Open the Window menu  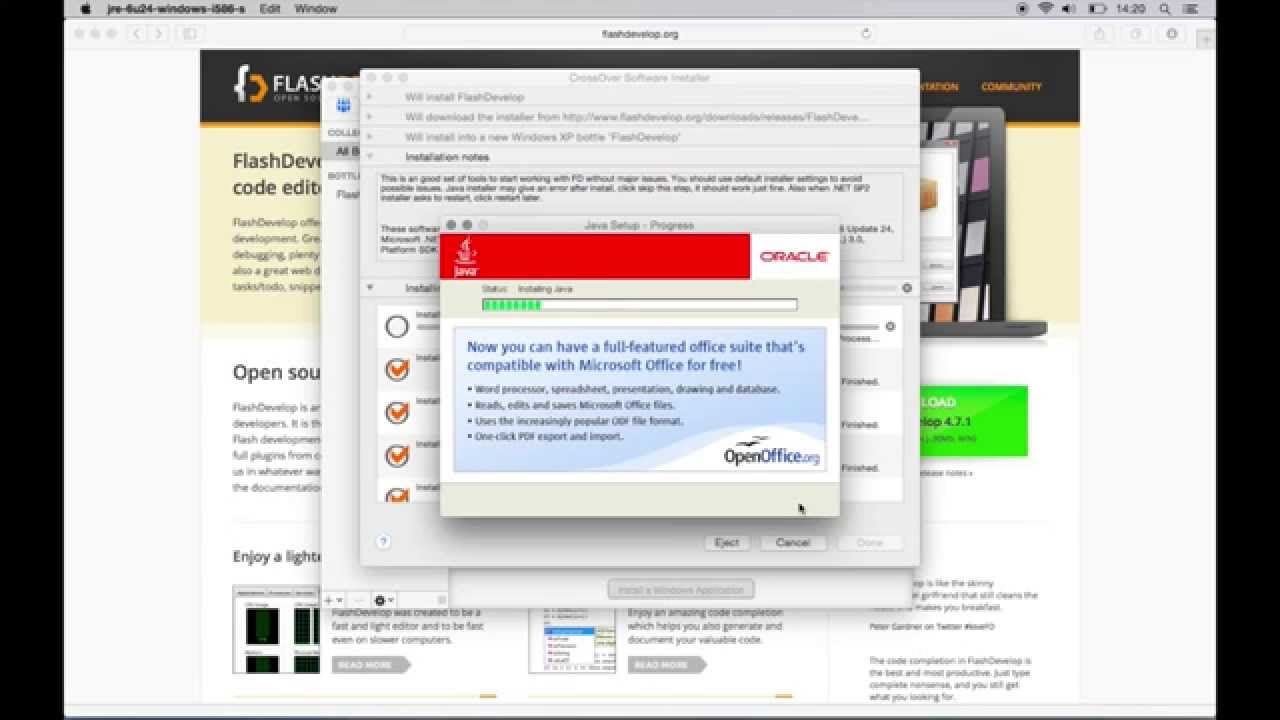coord(316,8)
